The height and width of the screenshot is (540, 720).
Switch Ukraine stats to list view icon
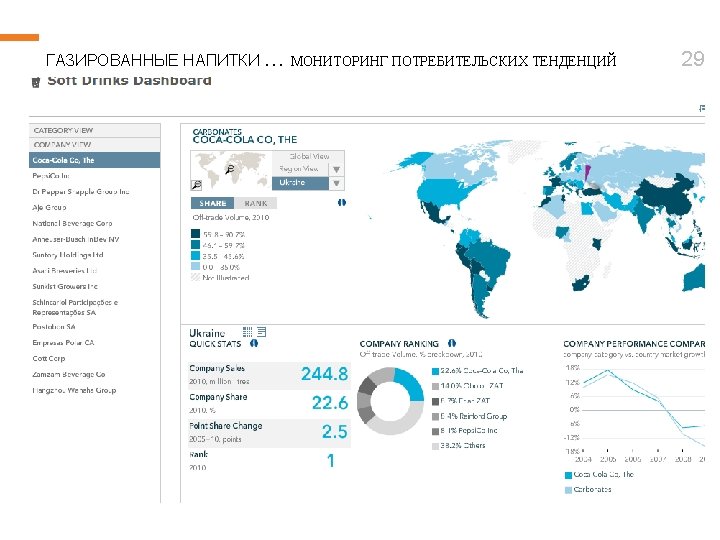pyautogui.click(x=262, y=332)
